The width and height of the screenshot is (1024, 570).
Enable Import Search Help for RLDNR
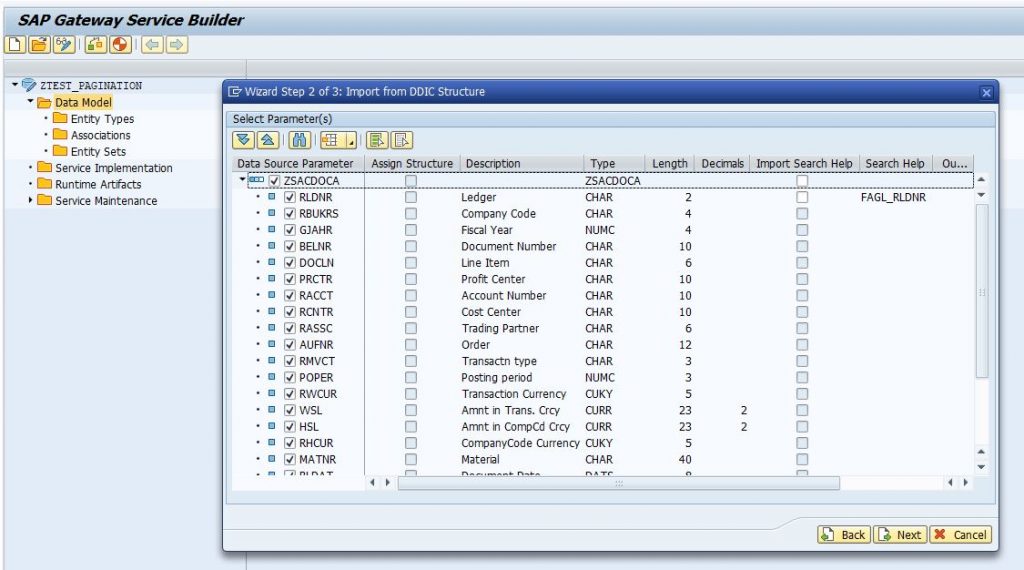(x=802, y=197)
